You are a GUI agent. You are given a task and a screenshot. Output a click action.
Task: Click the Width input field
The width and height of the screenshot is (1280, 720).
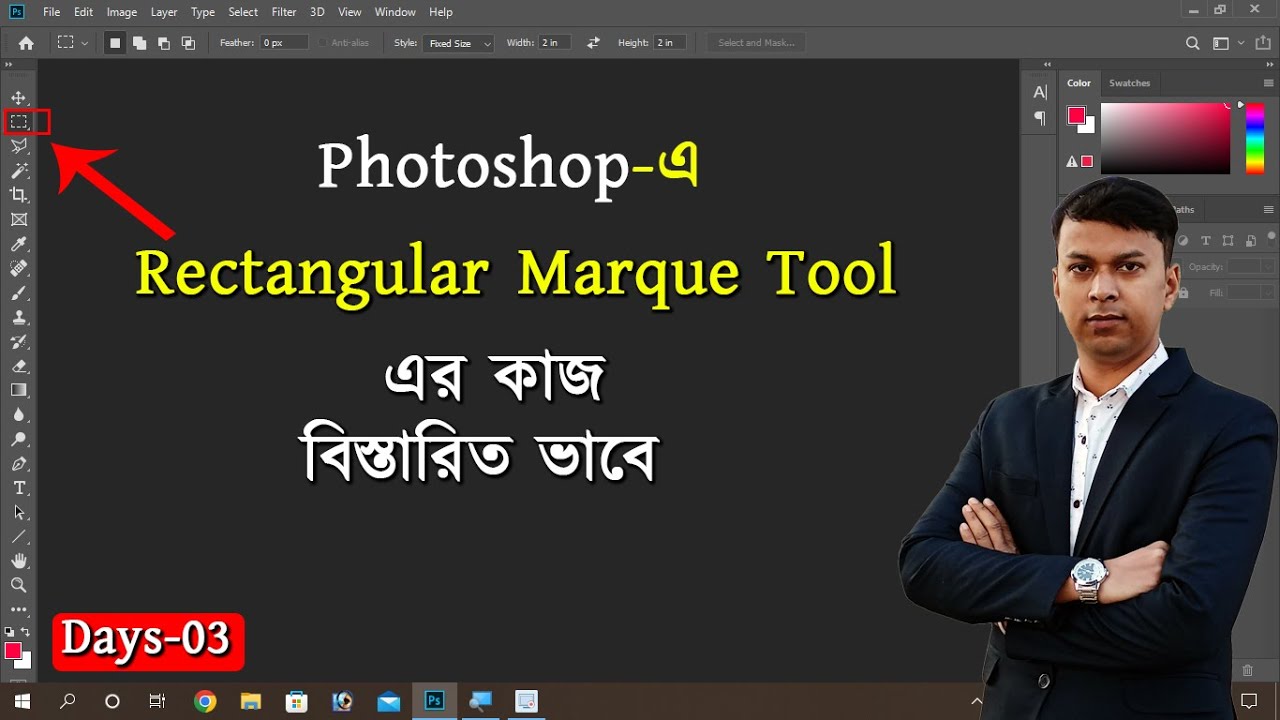[555, 43]
